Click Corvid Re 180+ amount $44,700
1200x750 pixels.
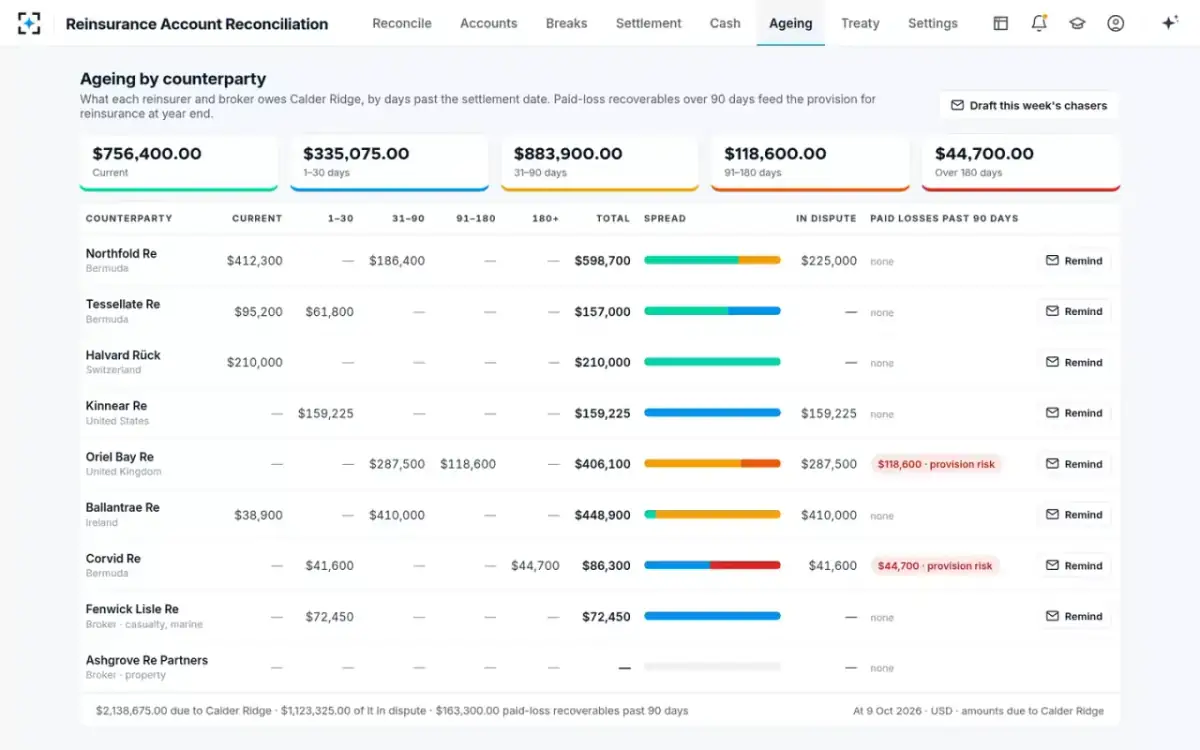pos(535,566)
